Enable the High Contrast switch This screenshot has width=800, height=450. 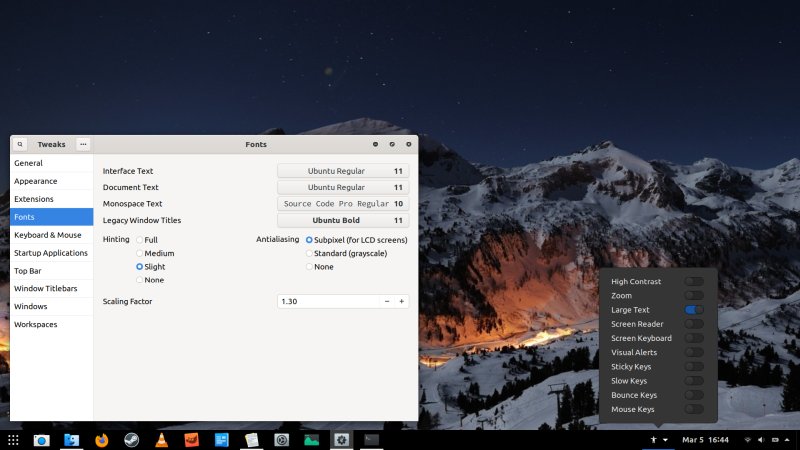point(694,282)
